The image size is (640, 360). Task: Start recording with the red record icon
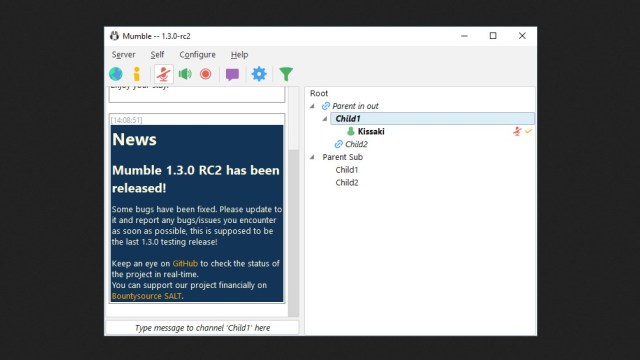click(x=206, y=74)
